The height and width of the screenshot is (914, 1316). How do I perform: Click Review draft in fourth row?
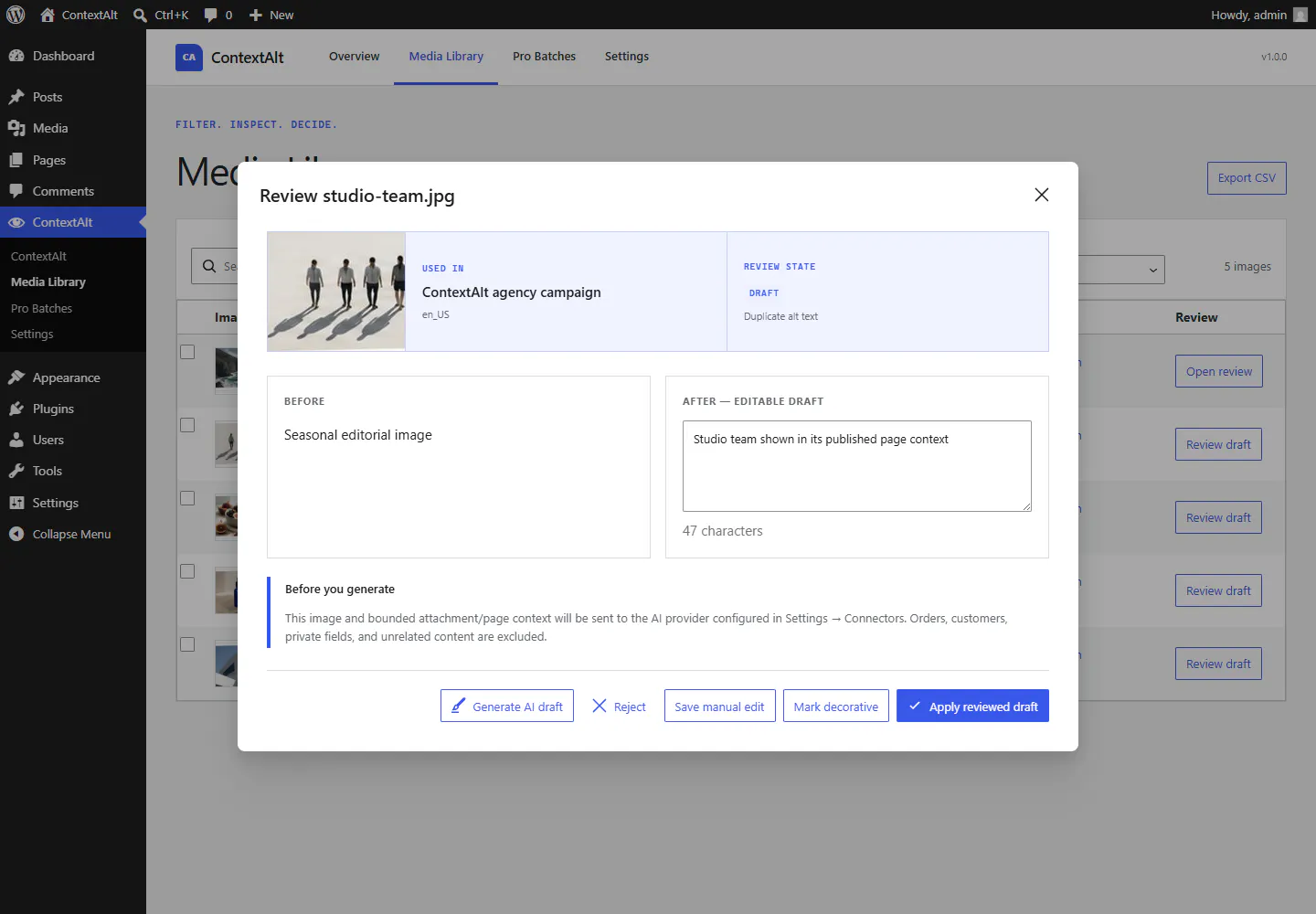coord(1218,590)
